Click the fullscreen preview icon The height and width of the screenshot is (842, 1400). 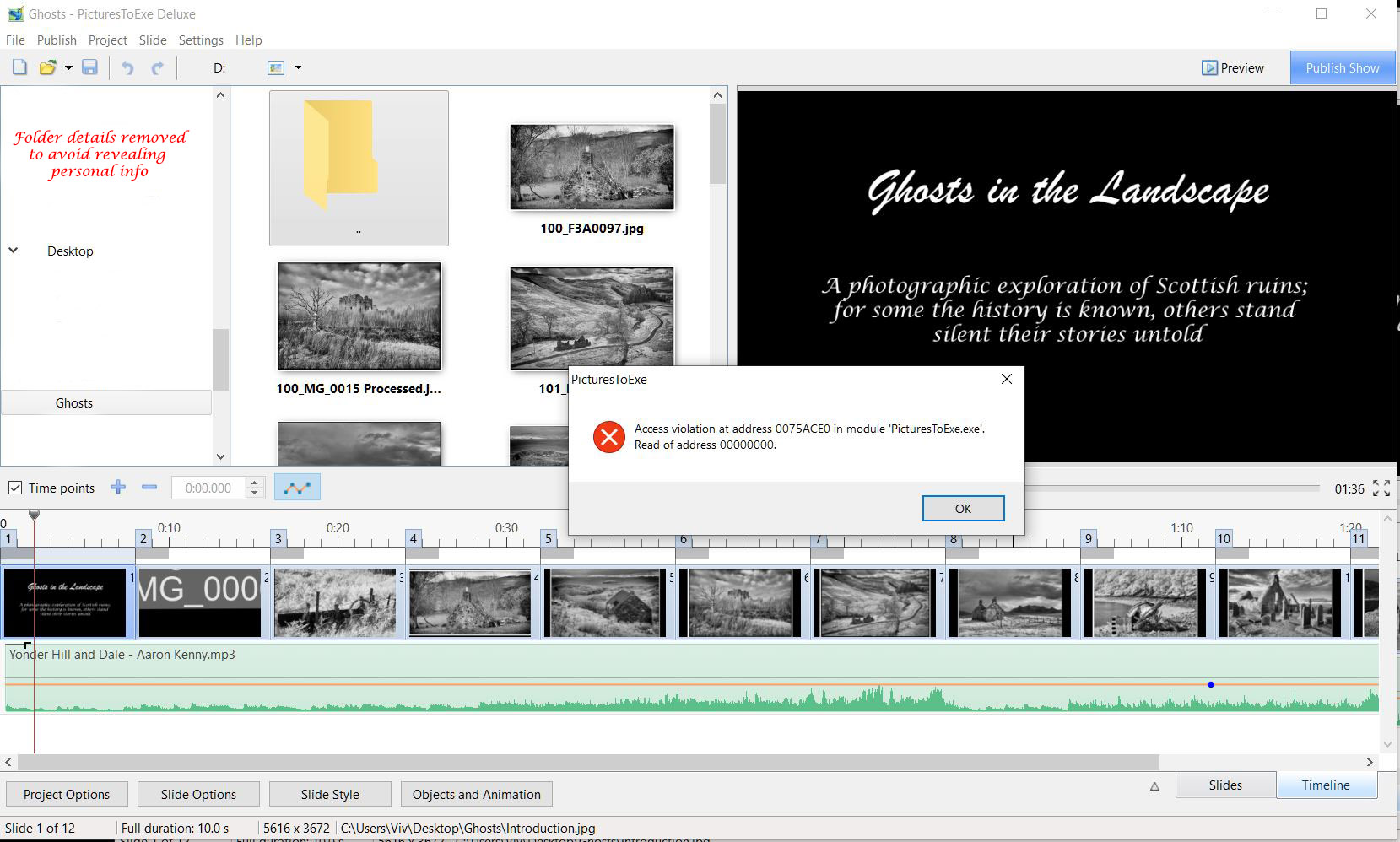[1381, 488]
